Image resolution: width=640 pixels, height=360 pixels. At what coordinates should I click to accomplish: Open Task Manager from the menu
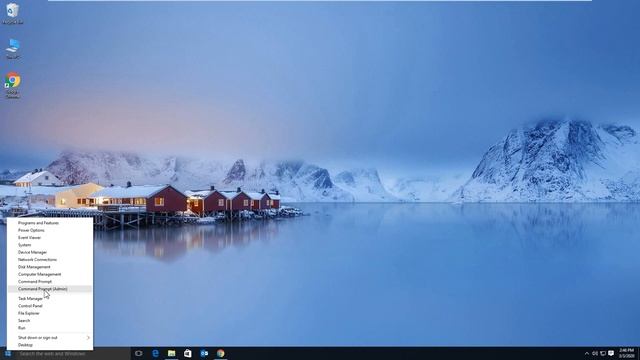point(50,299)
